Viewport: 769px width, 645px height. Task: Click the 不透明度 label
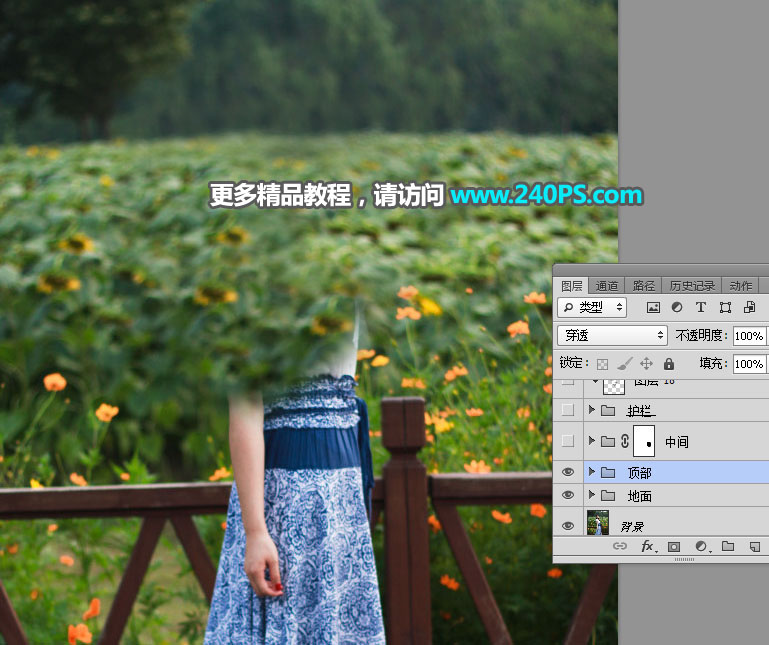pyautogui.click(x=701, y=335)
